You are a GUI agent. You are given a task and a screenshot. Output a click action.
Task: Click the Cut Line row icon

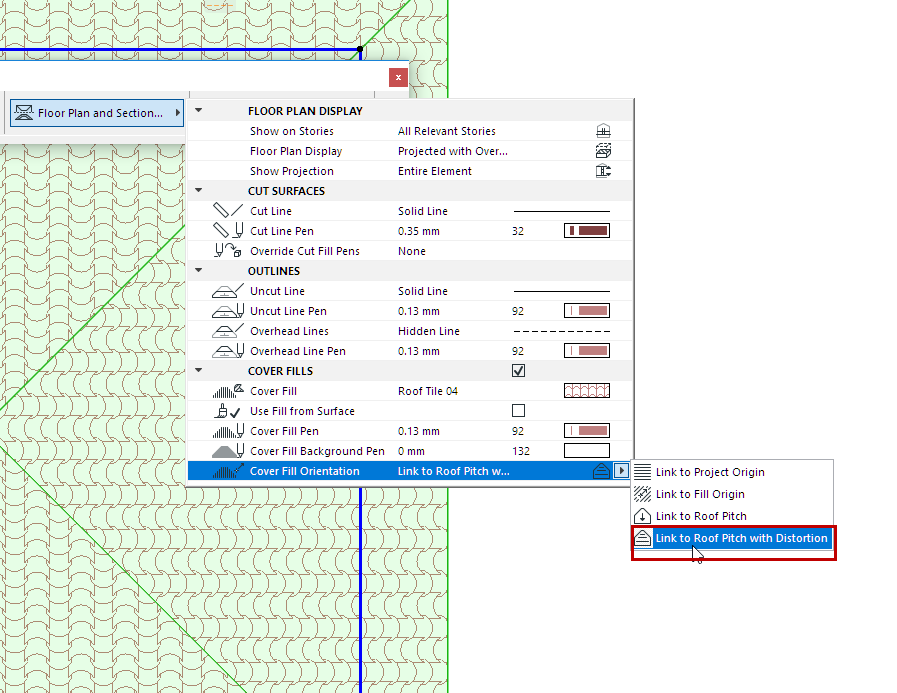pyautogui.click(x=228, y=211)
